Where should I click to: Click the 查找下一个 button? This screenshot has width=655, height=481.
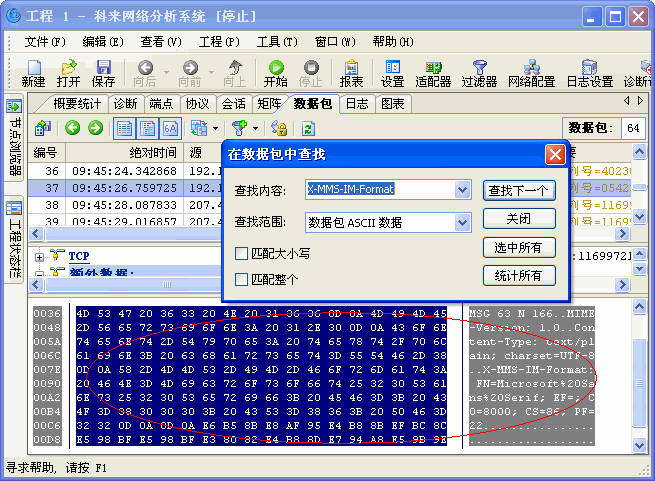[x=519, y=191]
